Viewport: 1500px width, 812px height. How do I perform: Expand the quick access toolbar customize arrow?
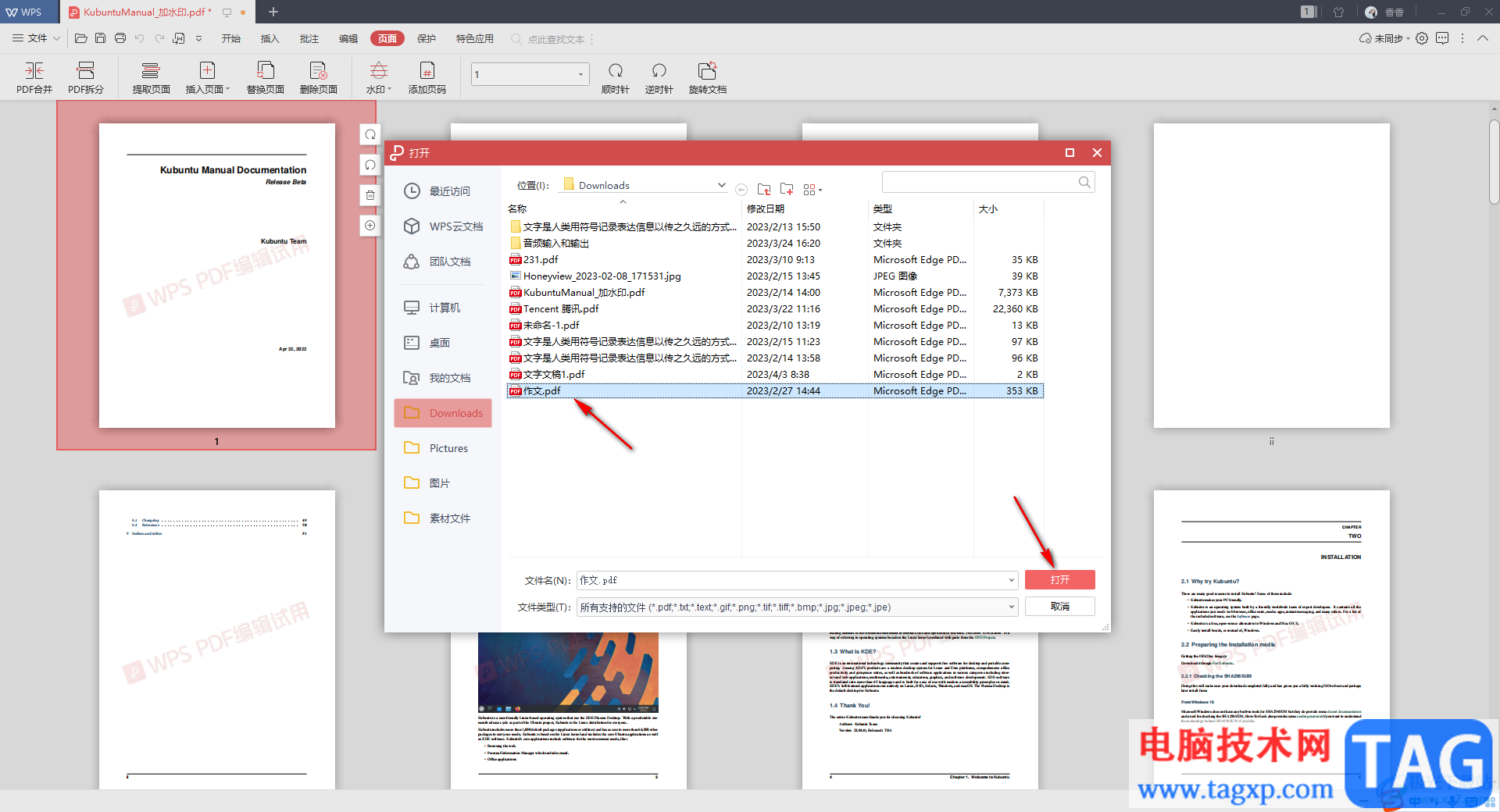[198, 38]
